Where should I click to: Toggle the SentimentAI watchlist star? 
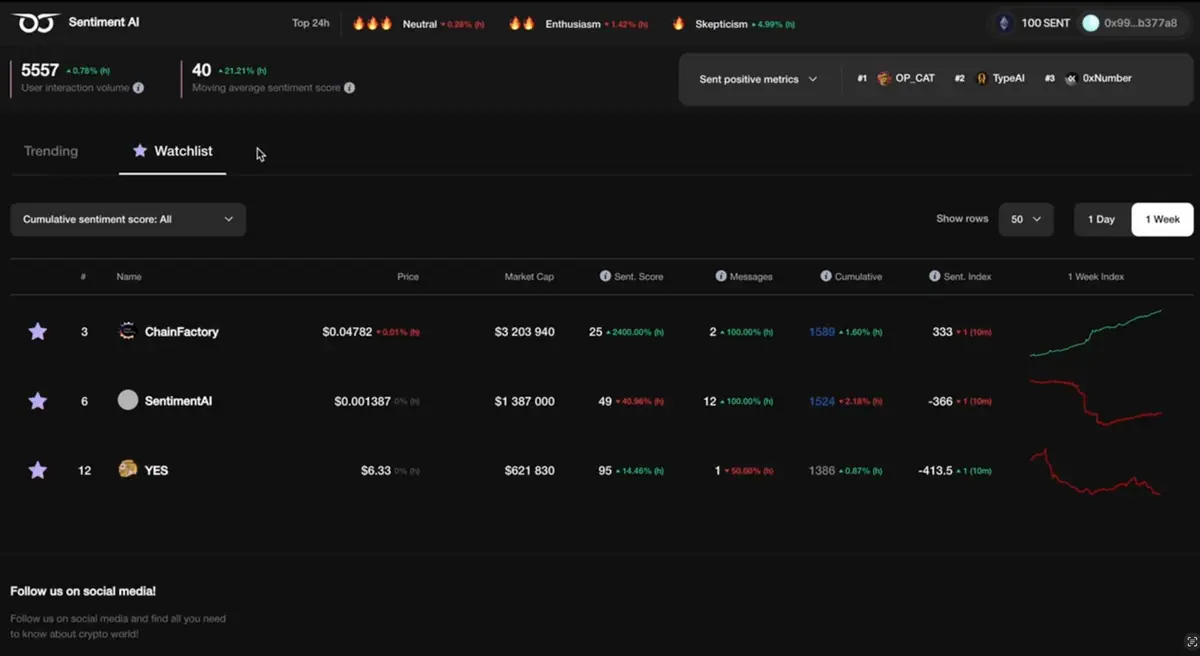point(37,401)
